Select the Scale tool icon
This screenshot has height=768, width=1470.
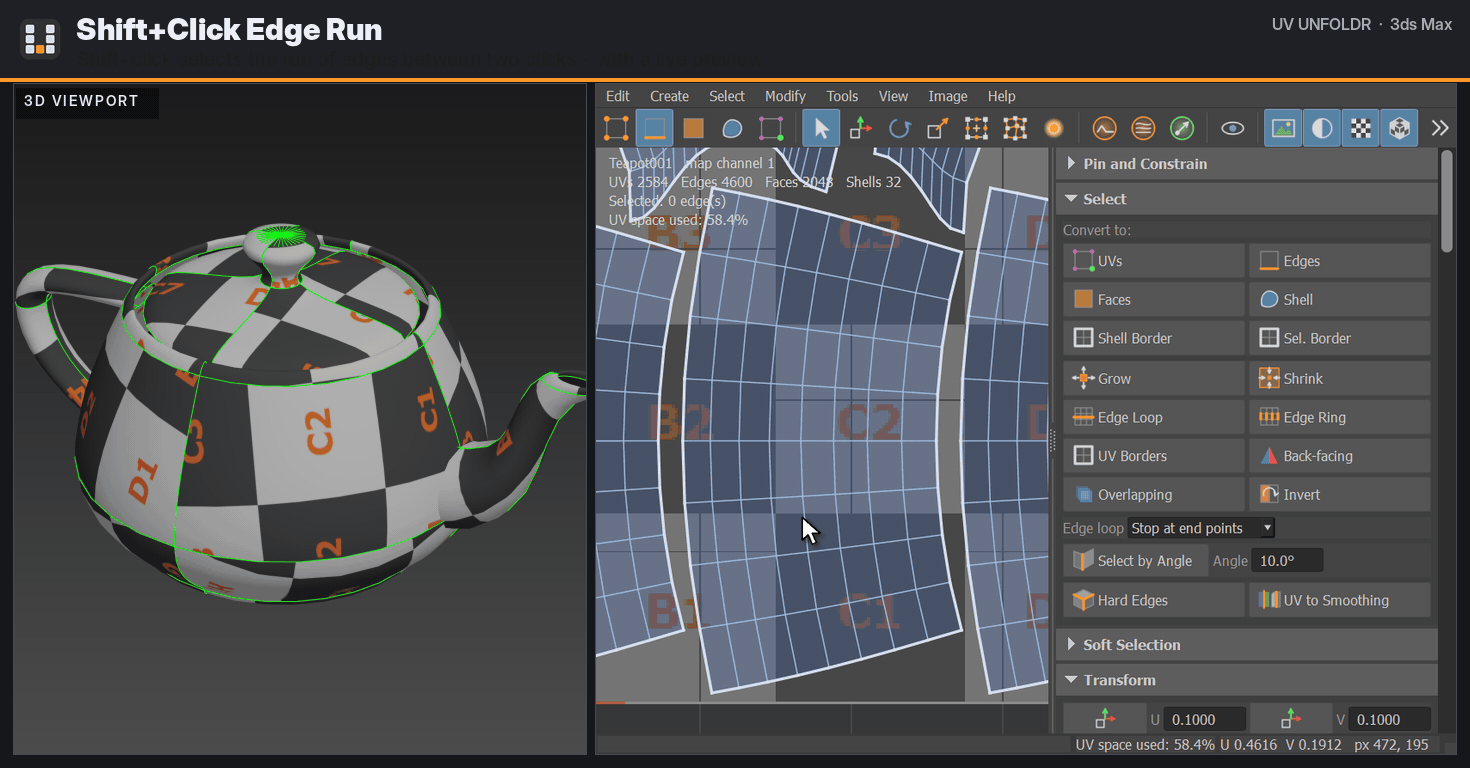point(937,128)
